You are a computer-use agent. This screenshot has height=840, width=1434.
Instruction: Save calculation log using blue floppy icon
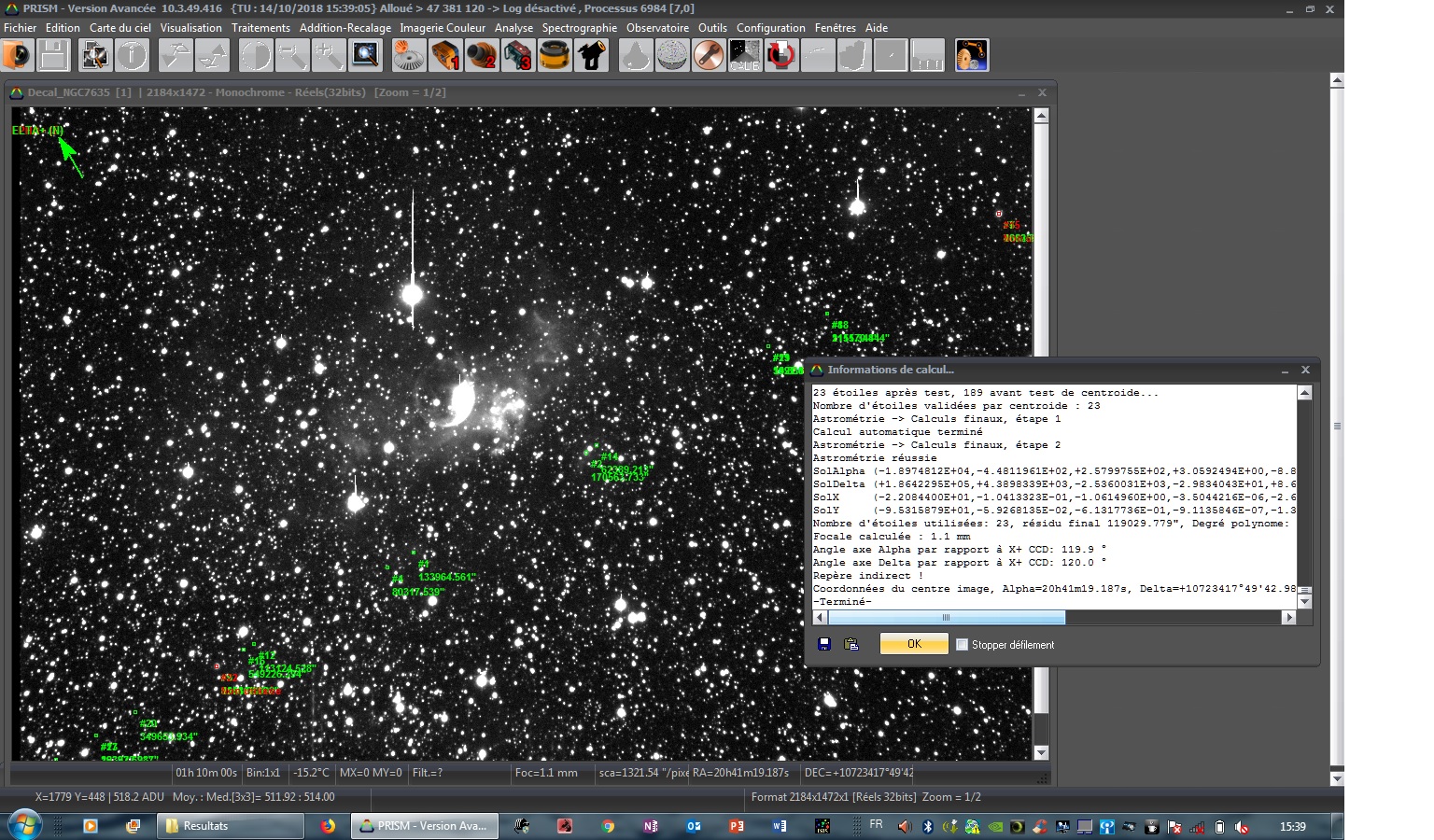coord(824,644)
